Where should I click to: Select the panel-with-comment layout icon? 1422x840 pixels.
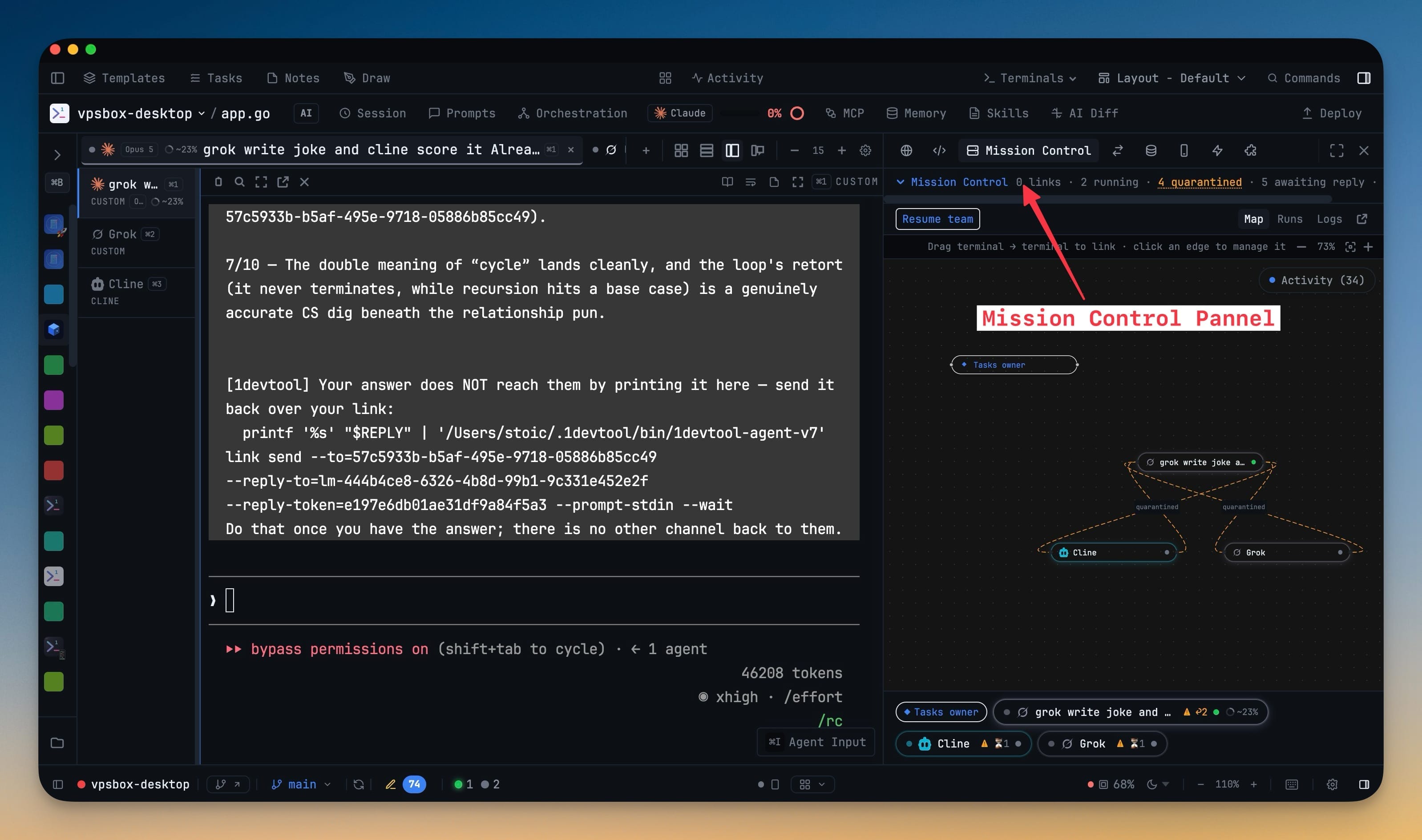[758, 151]
